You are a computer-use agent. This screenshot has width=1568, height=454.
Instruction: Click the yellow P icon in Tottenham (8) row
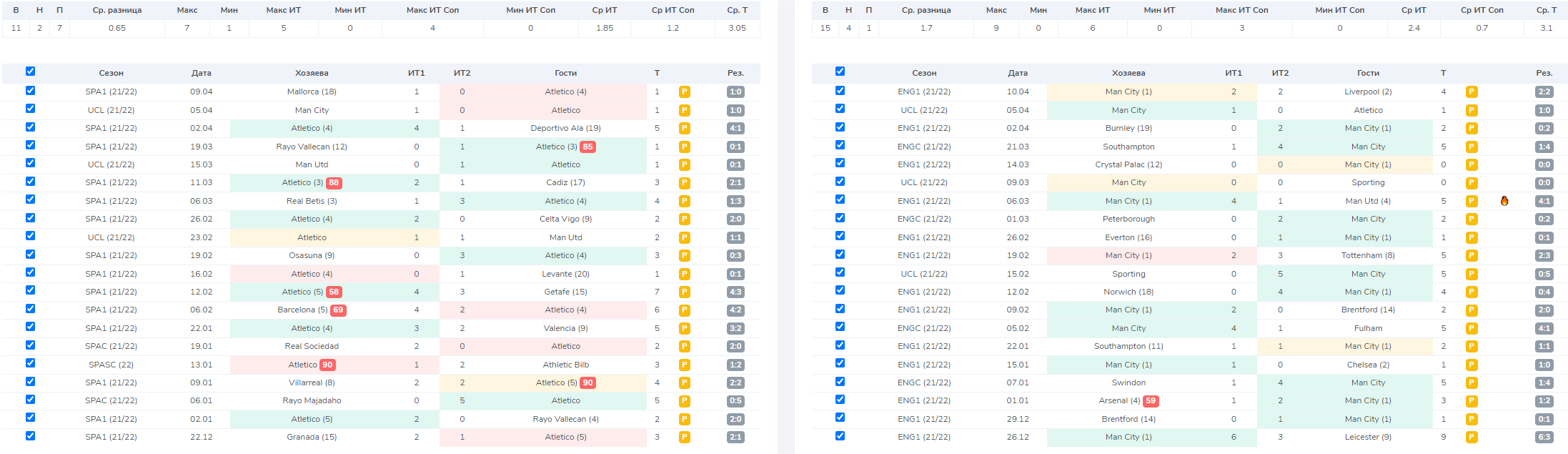coord(1471,255)
